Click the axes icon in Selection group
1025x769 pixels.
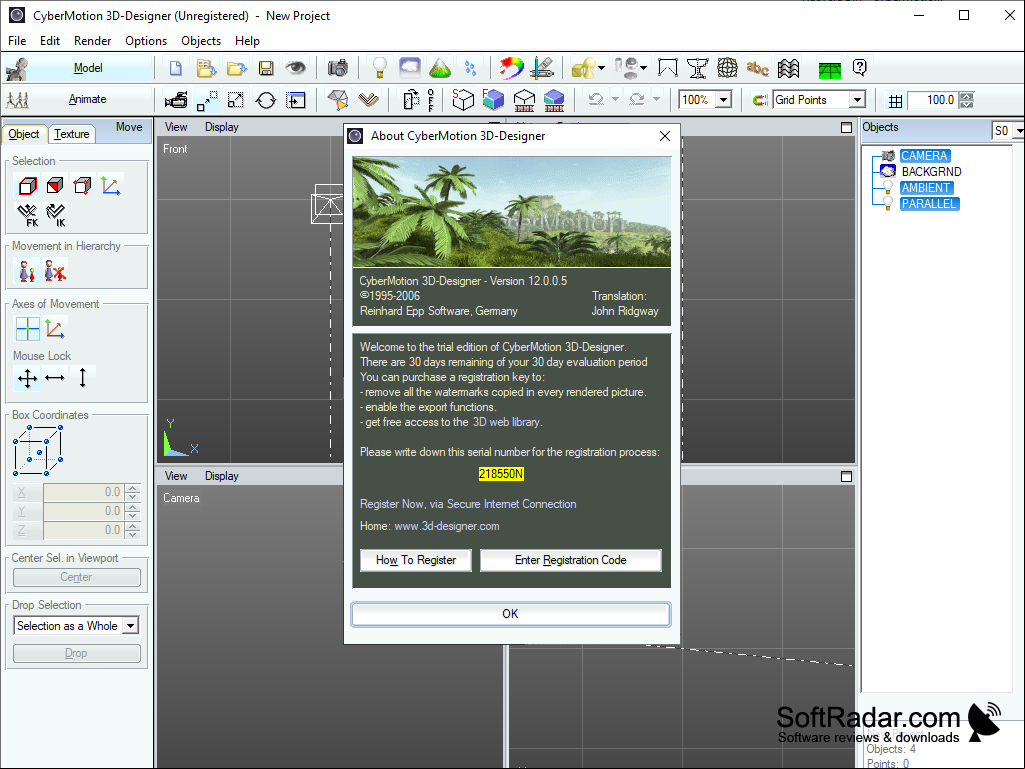[x=110, y=186]
